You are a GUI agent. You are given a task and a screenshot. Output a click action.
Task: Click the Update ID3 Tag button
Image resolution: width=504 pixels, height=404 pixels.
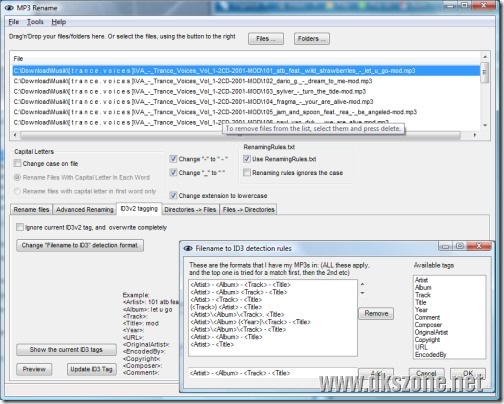pyautogui.click(x=91, y=369)
